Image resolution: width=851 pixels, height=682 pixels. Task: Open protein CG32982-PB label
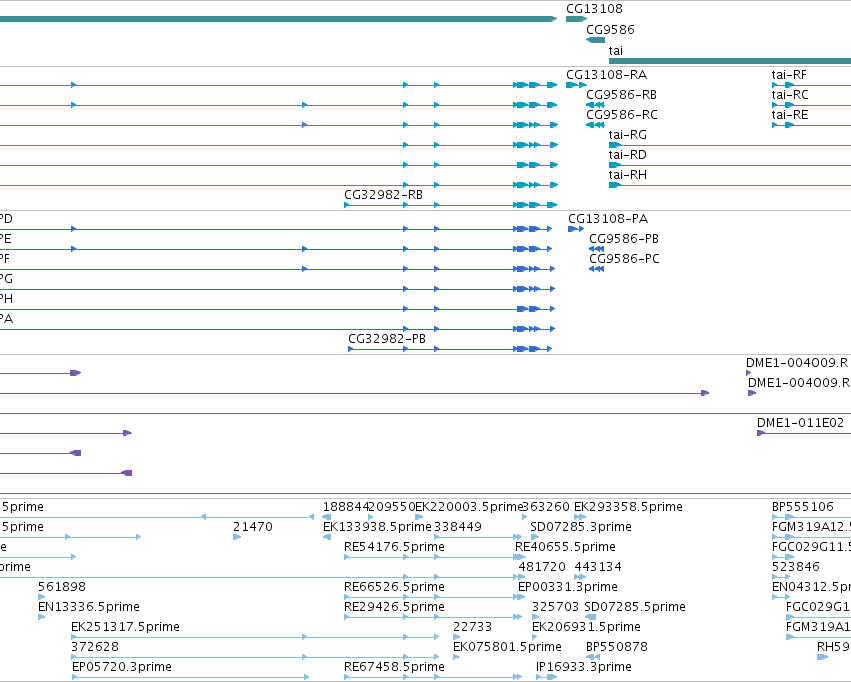click(387, 339)
